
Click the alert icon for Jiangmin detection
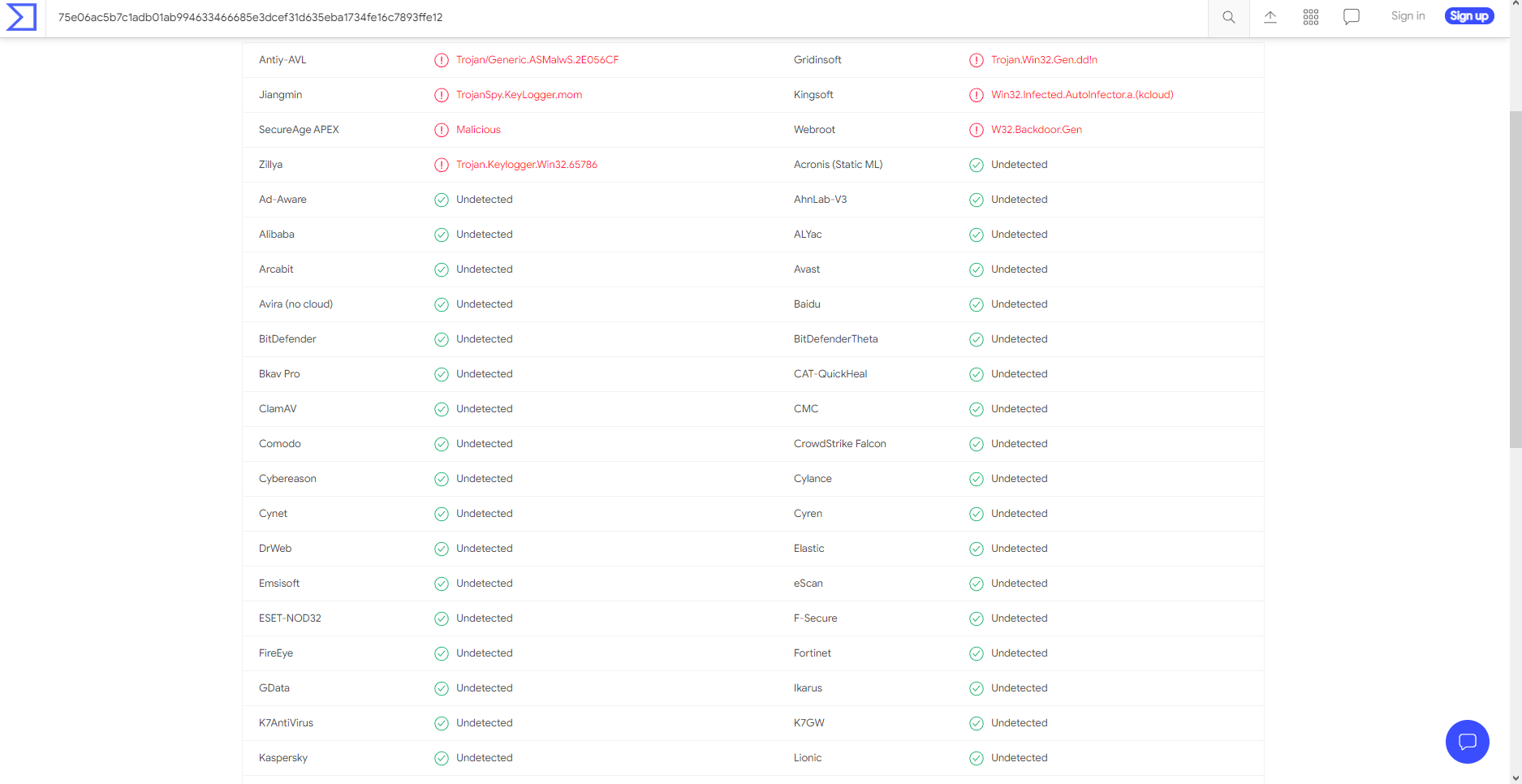pyautogui.click(x=442, y=95)
